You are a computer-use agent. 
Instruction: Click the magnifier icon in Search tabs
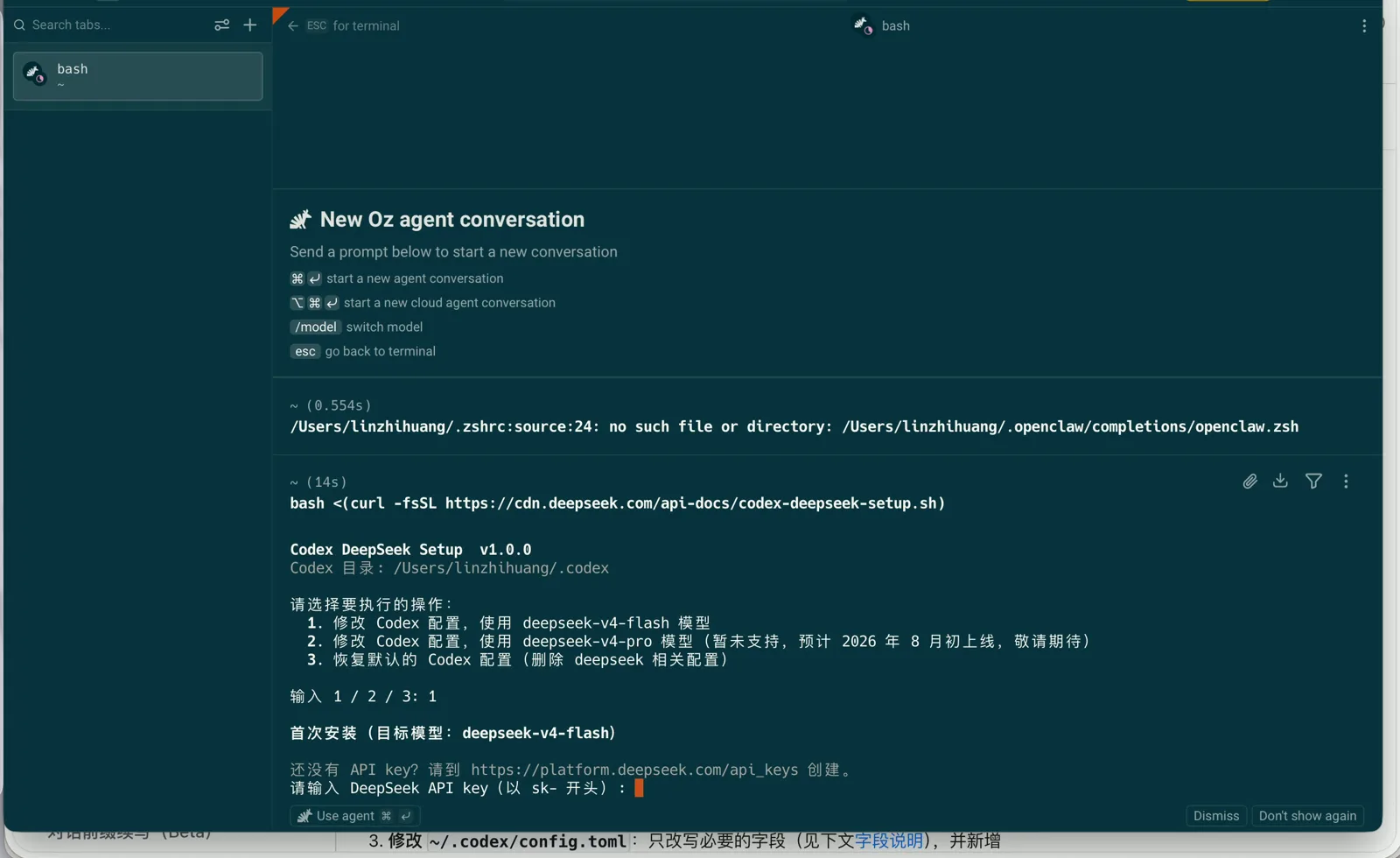19,25
